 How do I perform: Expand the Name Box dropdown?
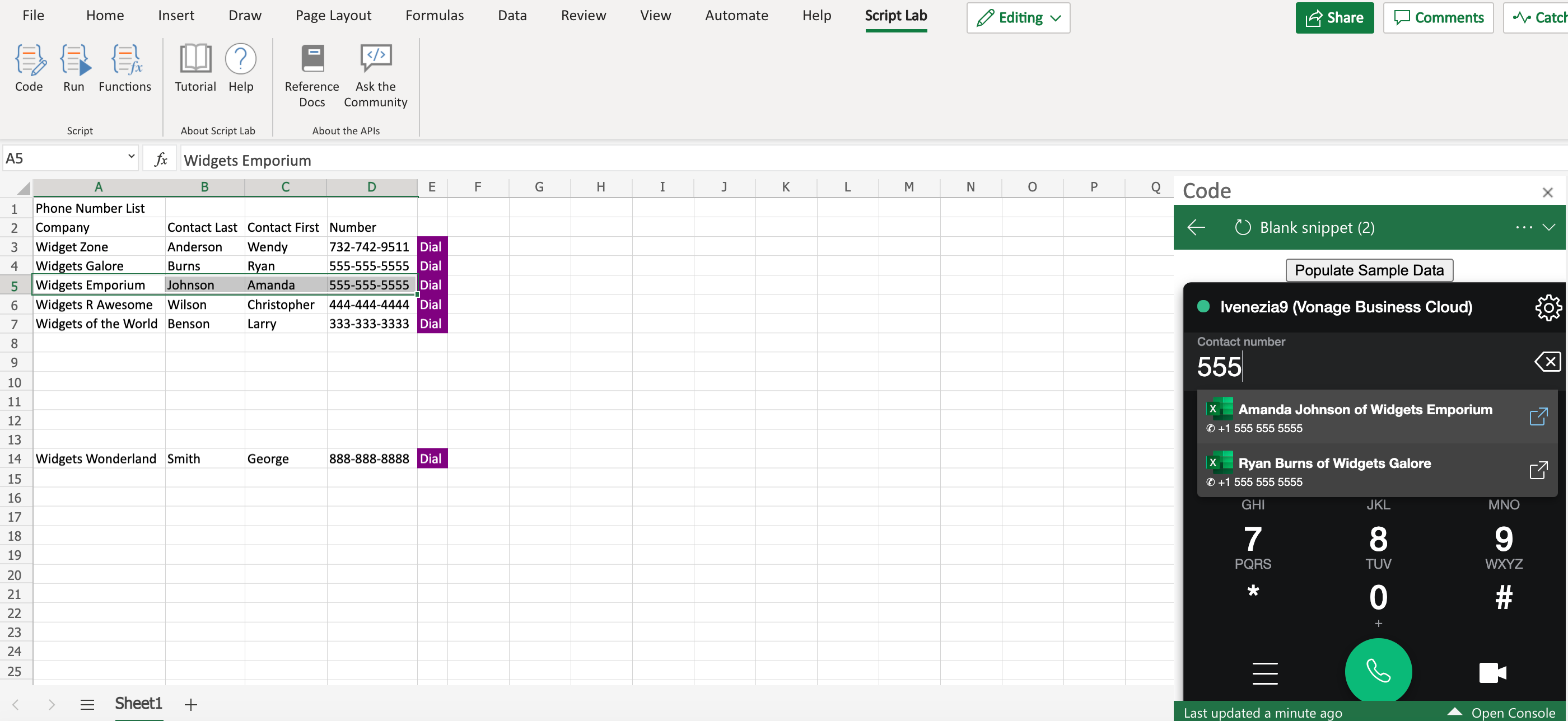[131, 156]
